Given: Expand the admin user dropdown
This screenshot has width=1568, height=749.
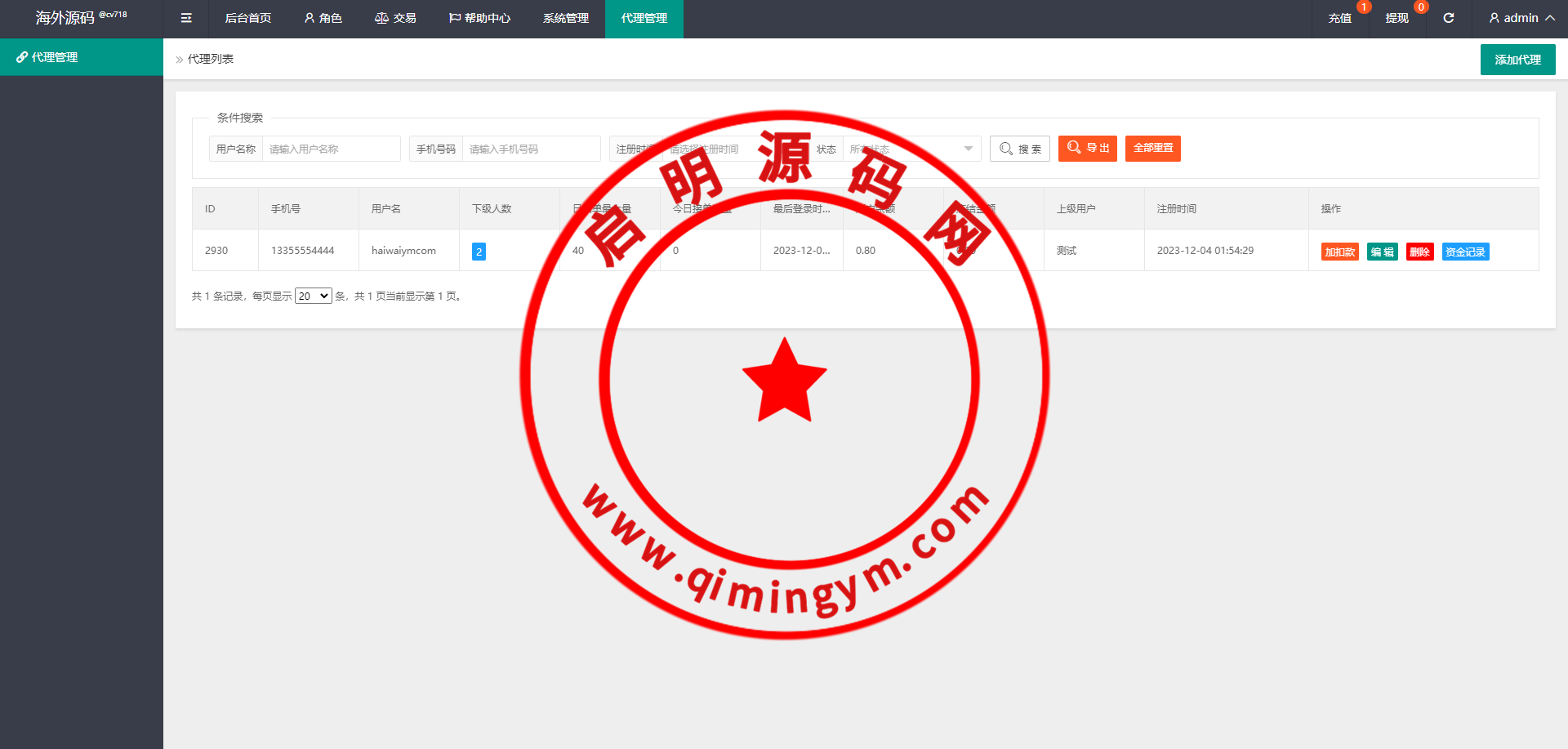Looking at the screenshot, I should tap(1521, 18).
